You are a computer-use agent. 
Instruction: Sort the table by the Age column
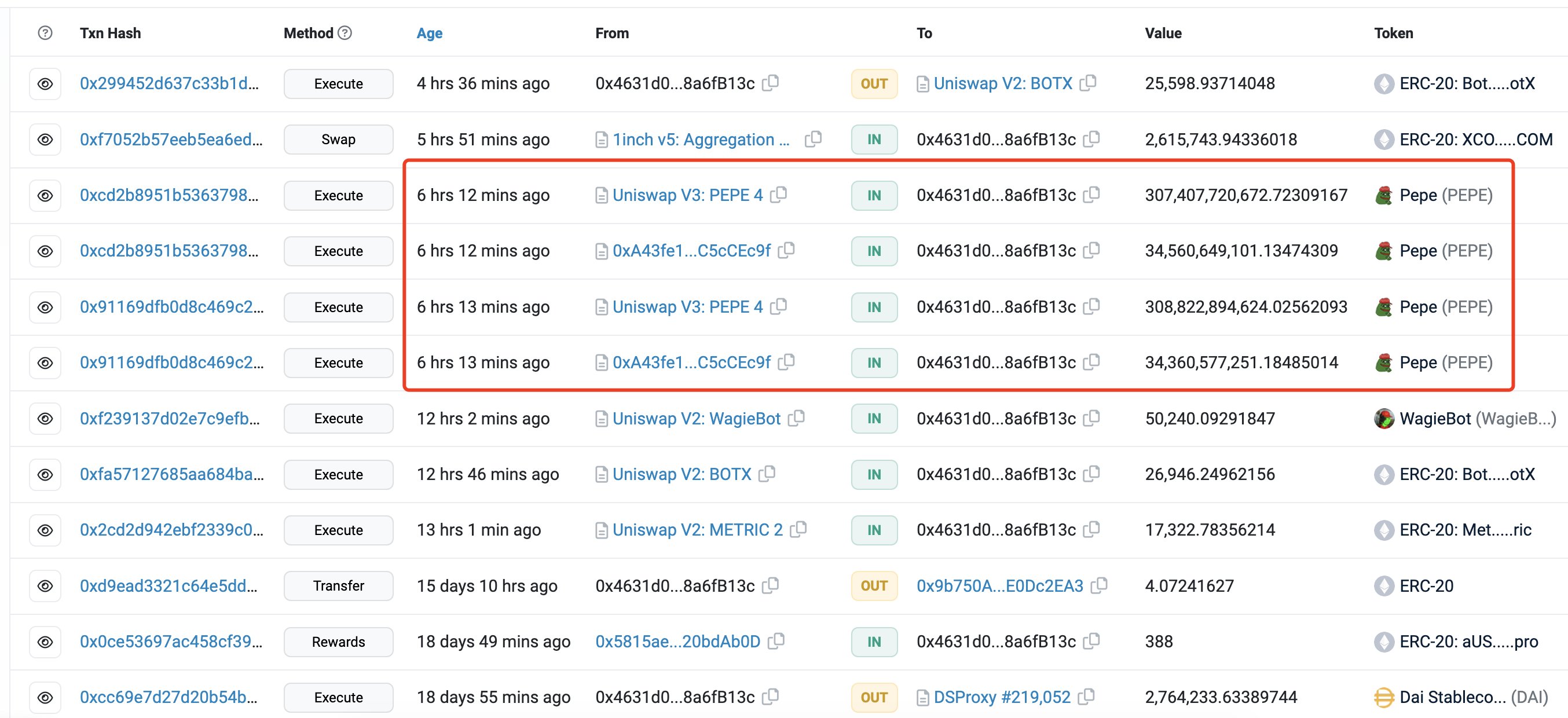(x=429, y=34)
